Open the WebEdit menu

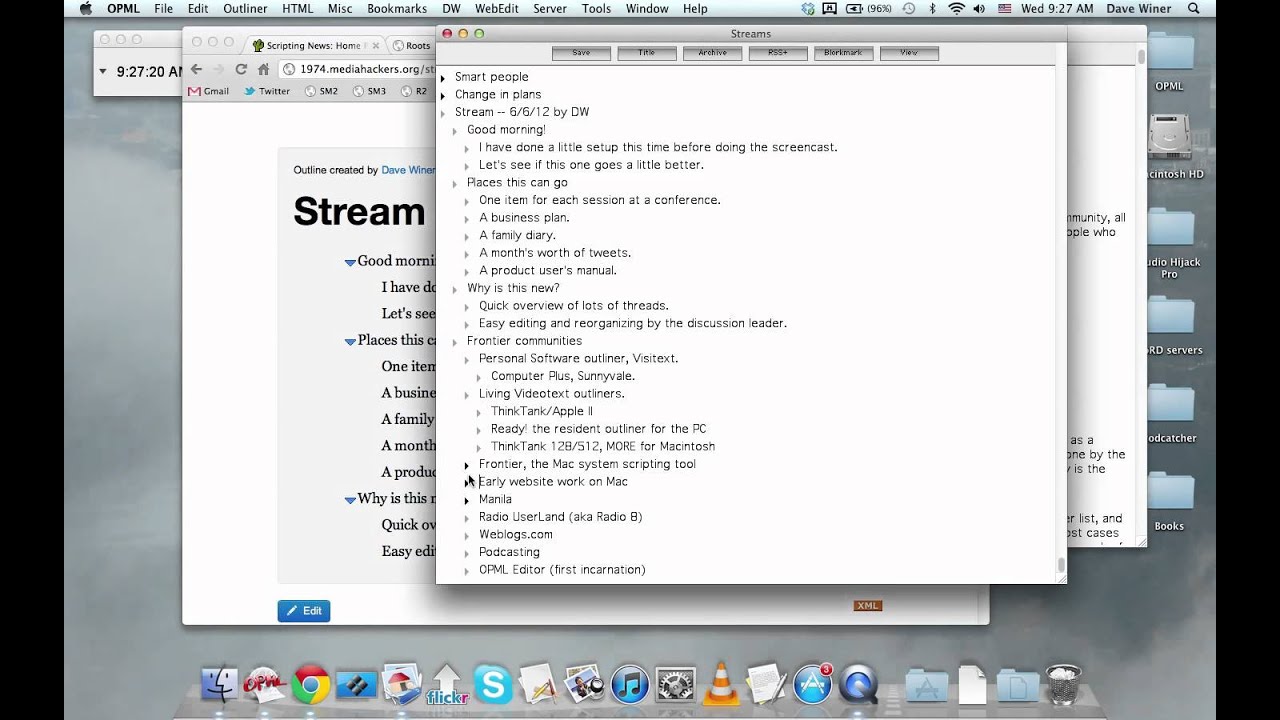point(497,9)
